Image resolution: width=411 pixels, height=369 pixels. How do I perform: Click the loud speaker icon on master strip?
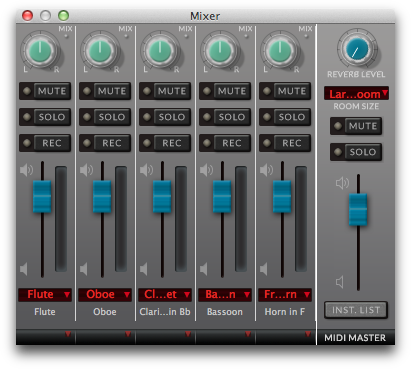coord(342,183)
